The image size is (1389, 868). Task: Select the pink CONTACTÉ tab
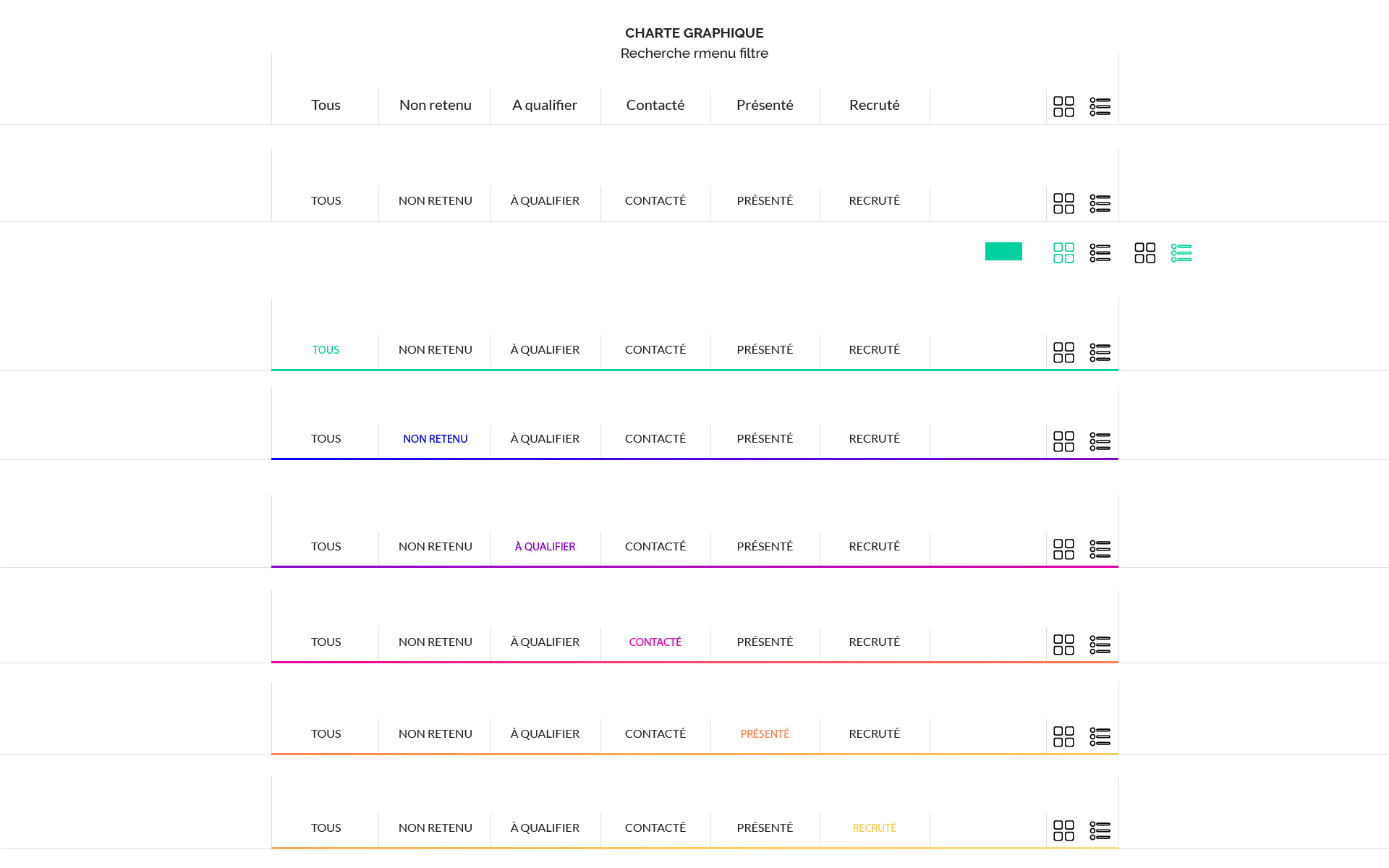point(655,642)
